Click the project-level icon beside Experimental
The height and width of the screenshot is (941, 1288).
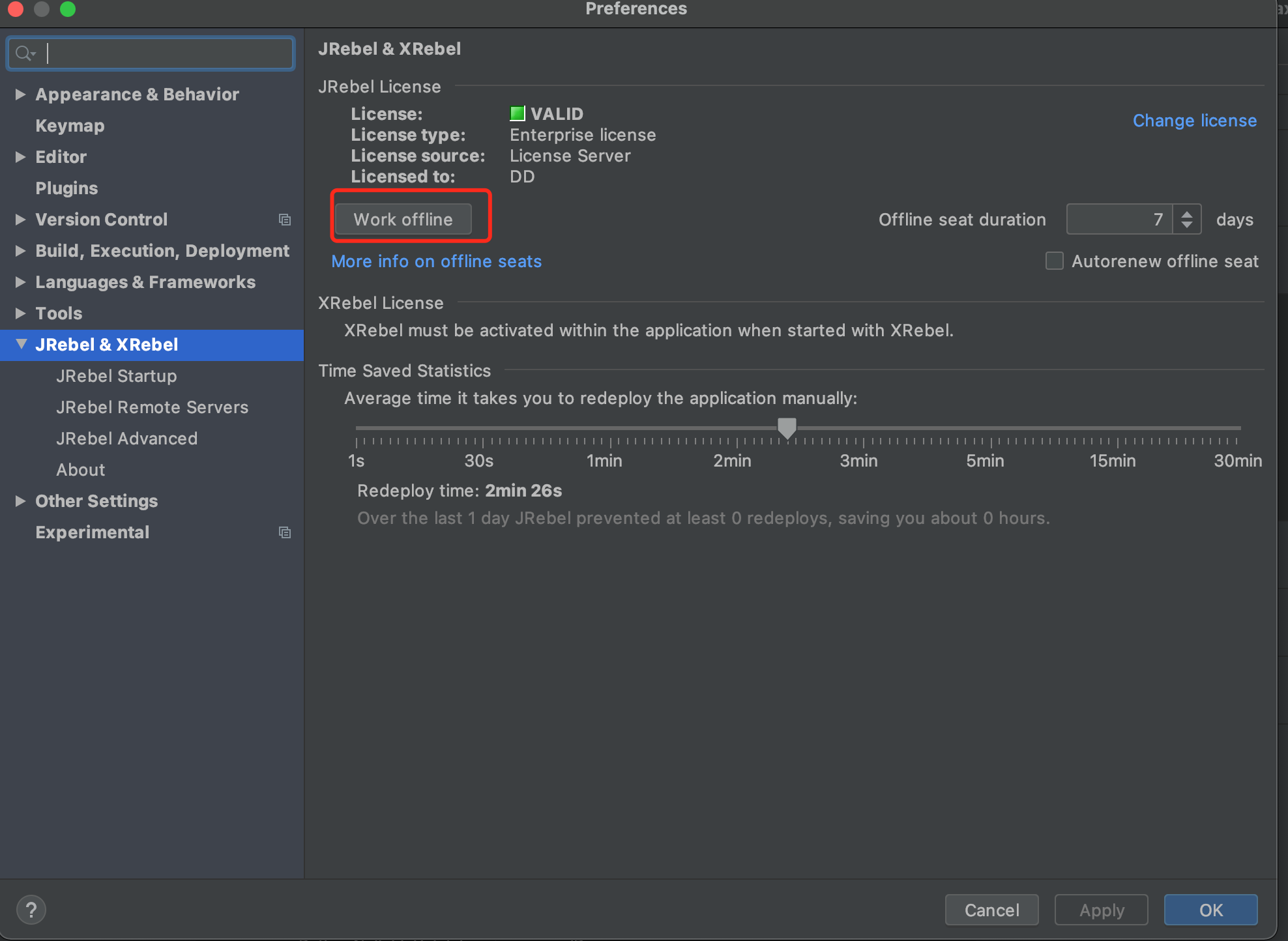[x=285, y=532]
